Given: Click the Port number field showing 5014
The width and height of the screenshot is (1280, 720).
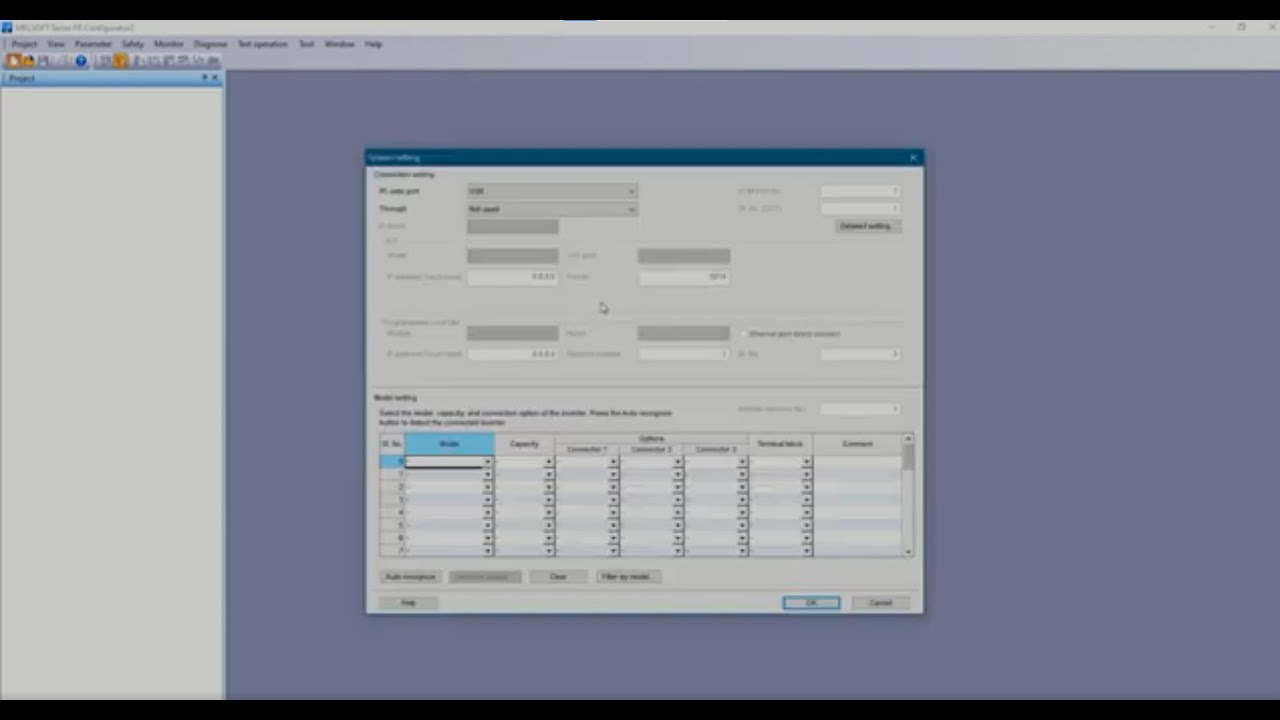Looking at the screenshot, I should click(684, 276).
